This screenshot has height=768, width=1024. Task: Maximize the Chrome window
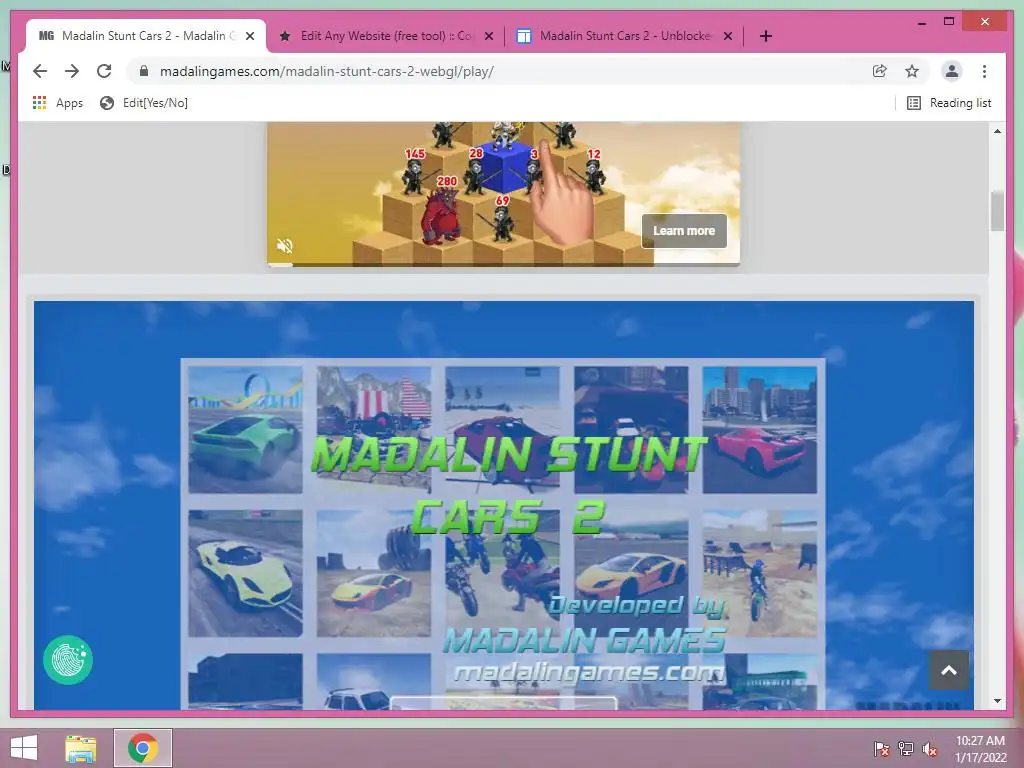[949, 22]
